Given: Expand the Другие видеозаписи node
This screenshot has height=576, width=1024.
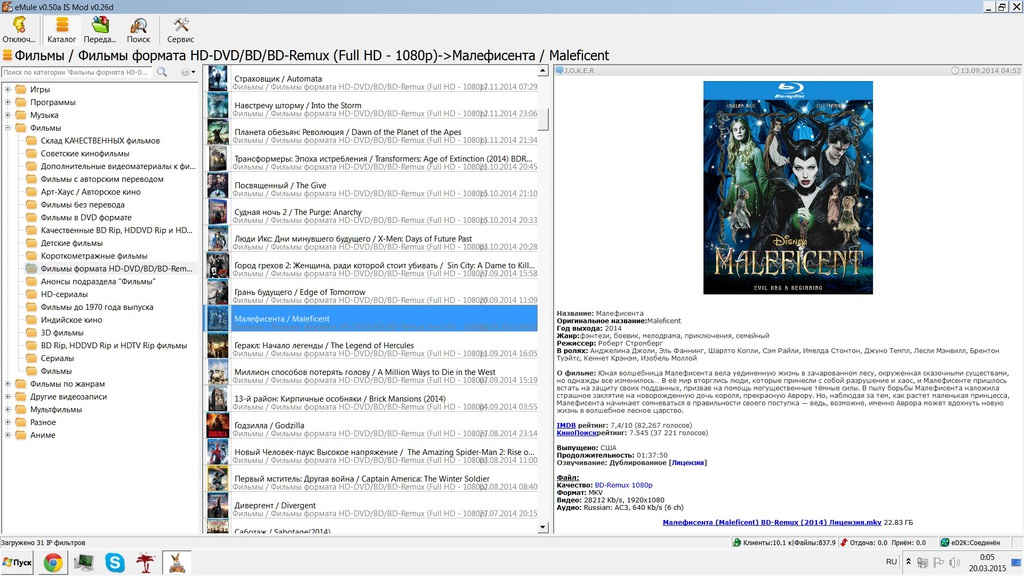Looking at the screenshot, I should pyautogui.click(x=8, y=396).
